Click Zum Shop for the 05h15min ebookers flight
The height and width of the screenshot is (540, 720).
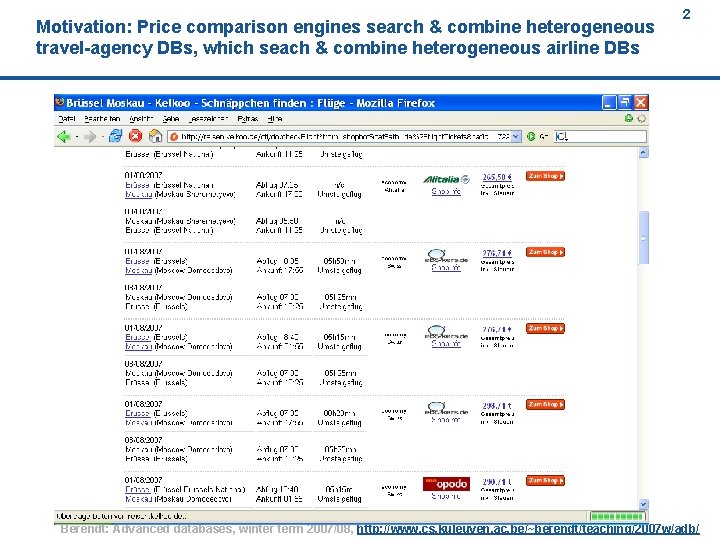(x=545, y=328)
